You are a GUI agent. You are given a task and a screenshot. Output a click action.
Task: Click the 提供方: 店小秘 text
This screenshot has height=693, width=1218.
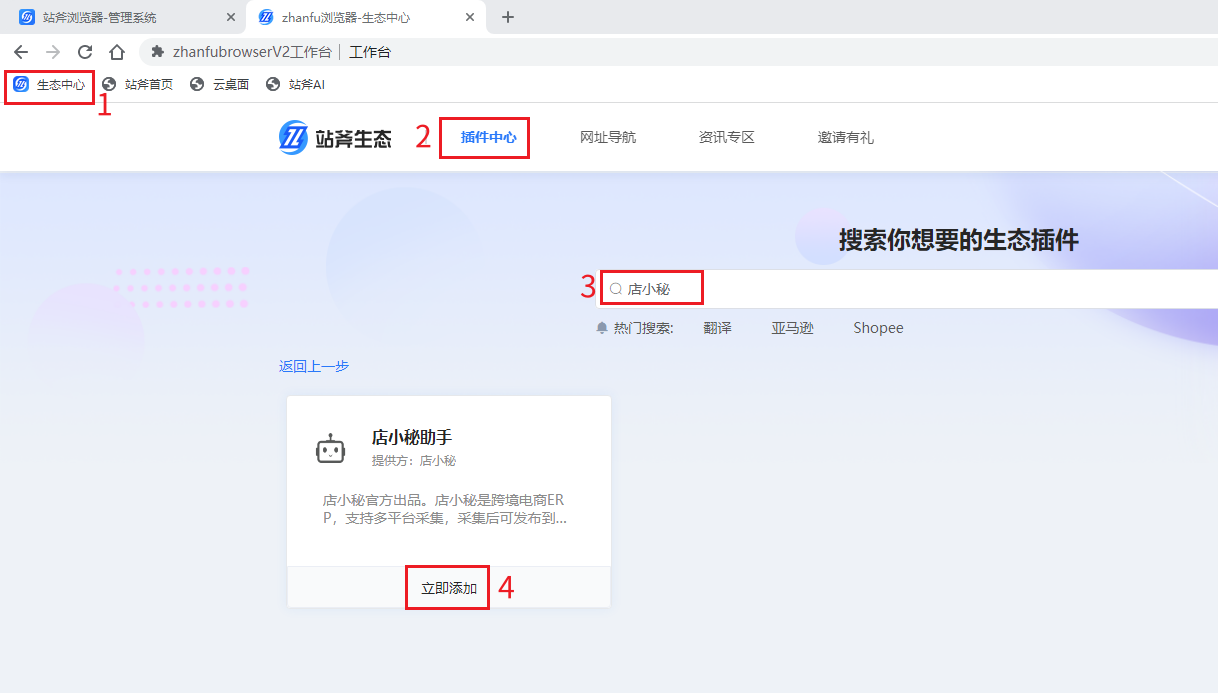pos(414,461)
